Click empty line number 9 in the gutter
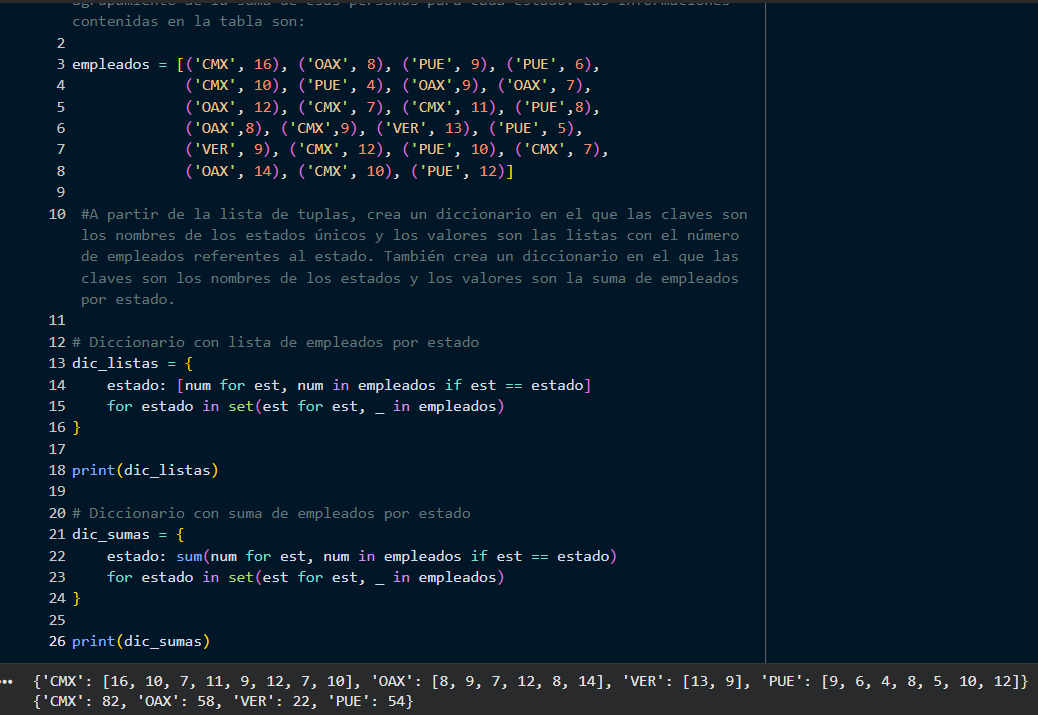Image resolution: width=1038 pixels, height=715 pixels. (x=60, y=193)
